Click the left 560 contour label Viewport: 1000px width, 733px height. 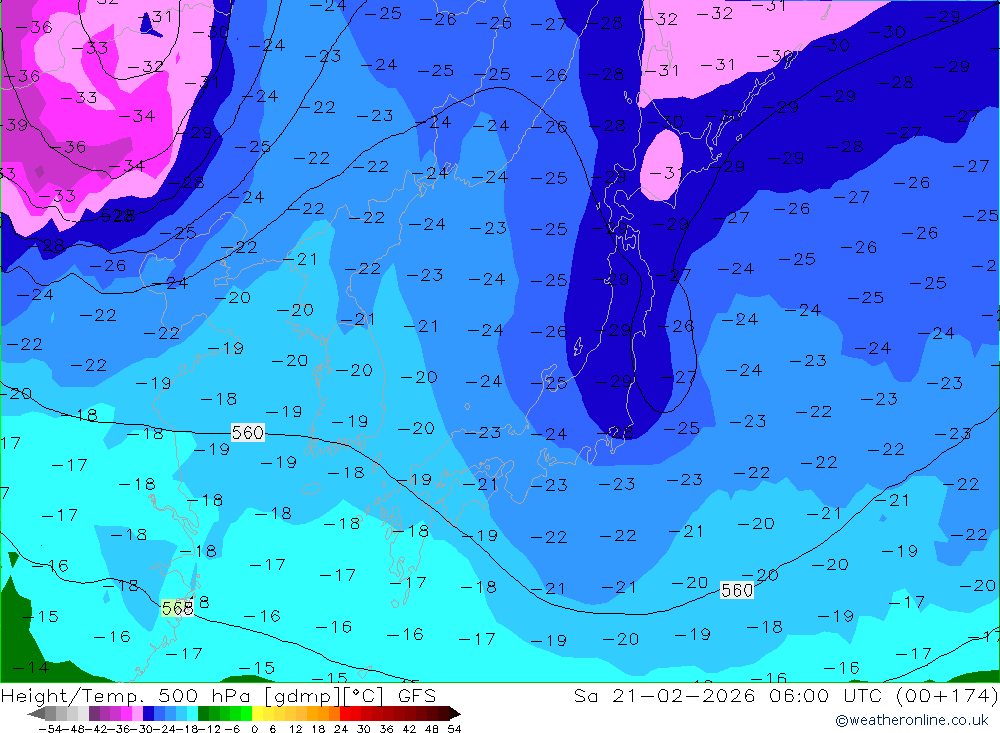(x=247, y=433)
